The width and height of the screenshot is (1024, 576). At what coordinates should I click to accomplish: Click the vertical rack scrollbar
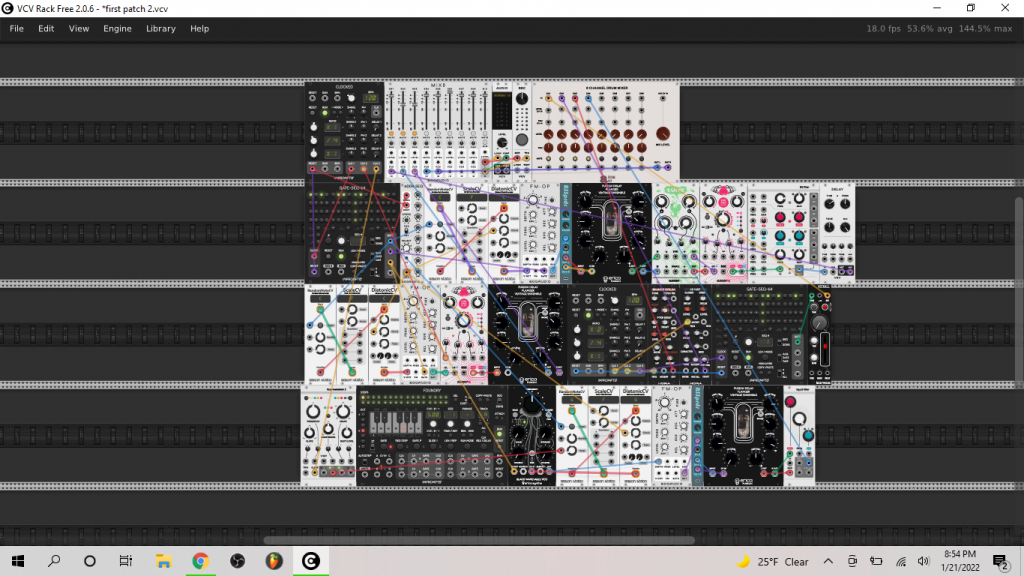pos(1019,293)
